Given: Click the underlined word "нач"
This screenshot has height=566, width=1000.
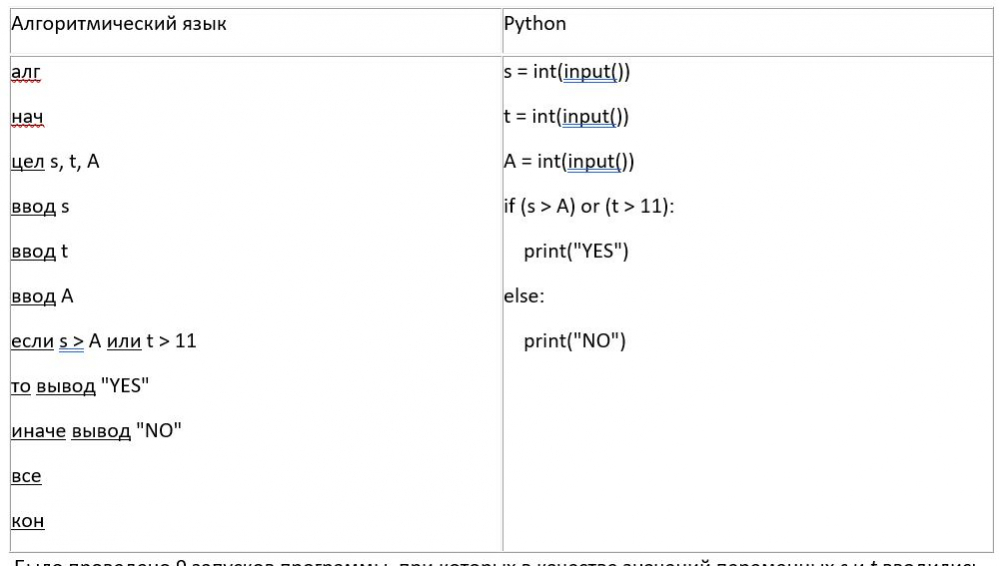Looking at the screenshot, I should point(27,117).
